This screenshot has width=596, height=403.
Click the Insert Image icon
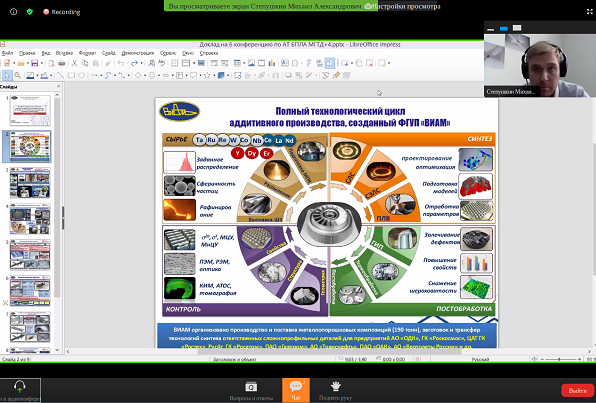(251, 63)
